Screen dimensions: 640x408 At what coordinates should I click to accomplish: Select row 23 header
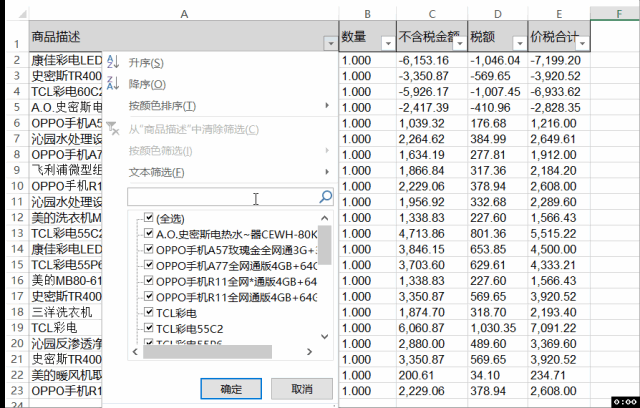17,390
